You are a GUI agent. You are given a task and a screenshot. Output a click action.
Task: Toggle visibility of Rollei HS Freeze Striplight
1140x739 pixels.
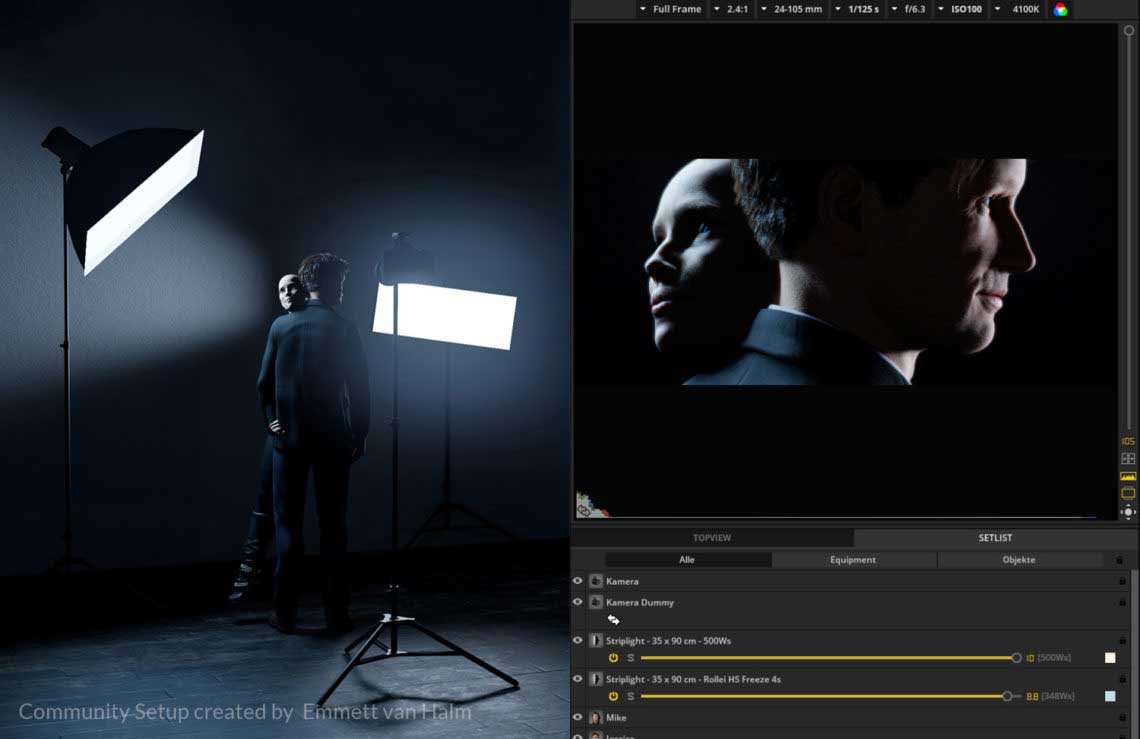[x=578, y=679]
